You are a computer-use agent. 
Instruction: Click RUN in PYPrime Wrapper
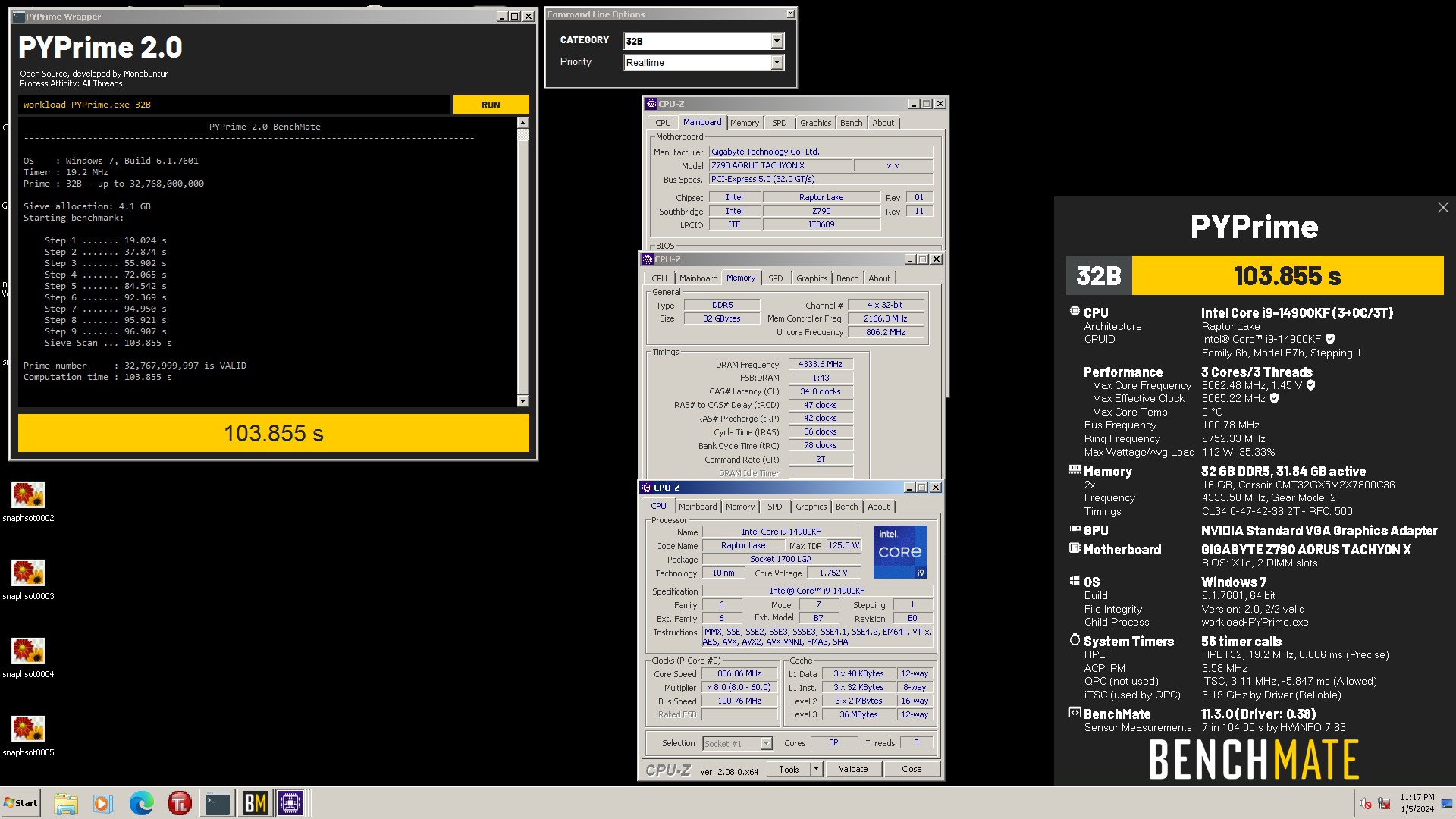point(491,105)
